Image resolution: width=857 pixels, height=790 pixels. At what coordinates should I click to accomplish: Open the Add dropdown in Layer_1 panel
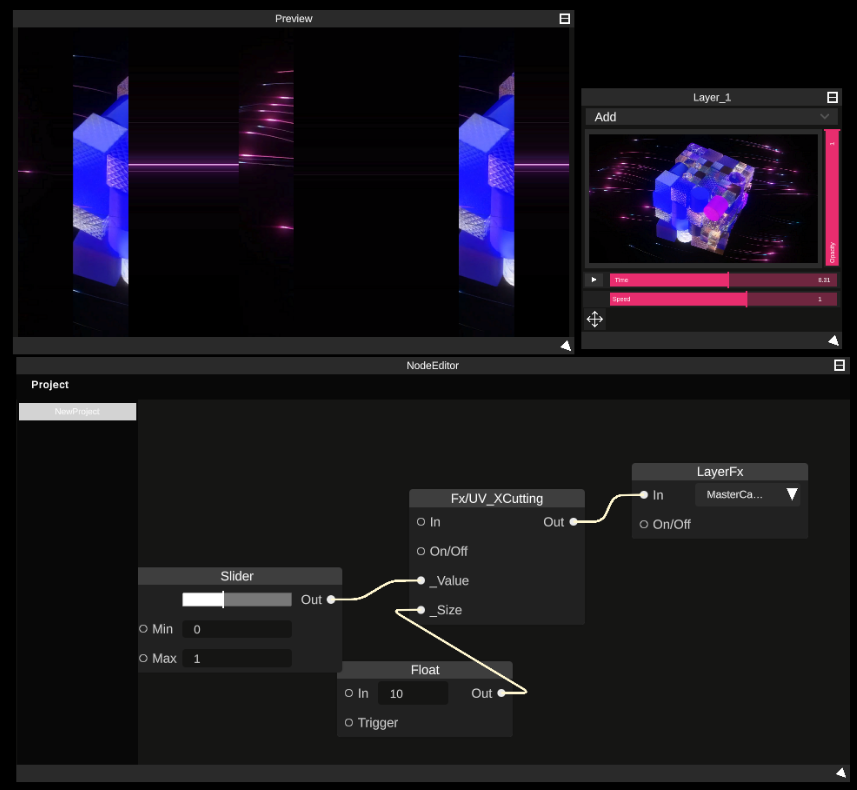(712, 117)
